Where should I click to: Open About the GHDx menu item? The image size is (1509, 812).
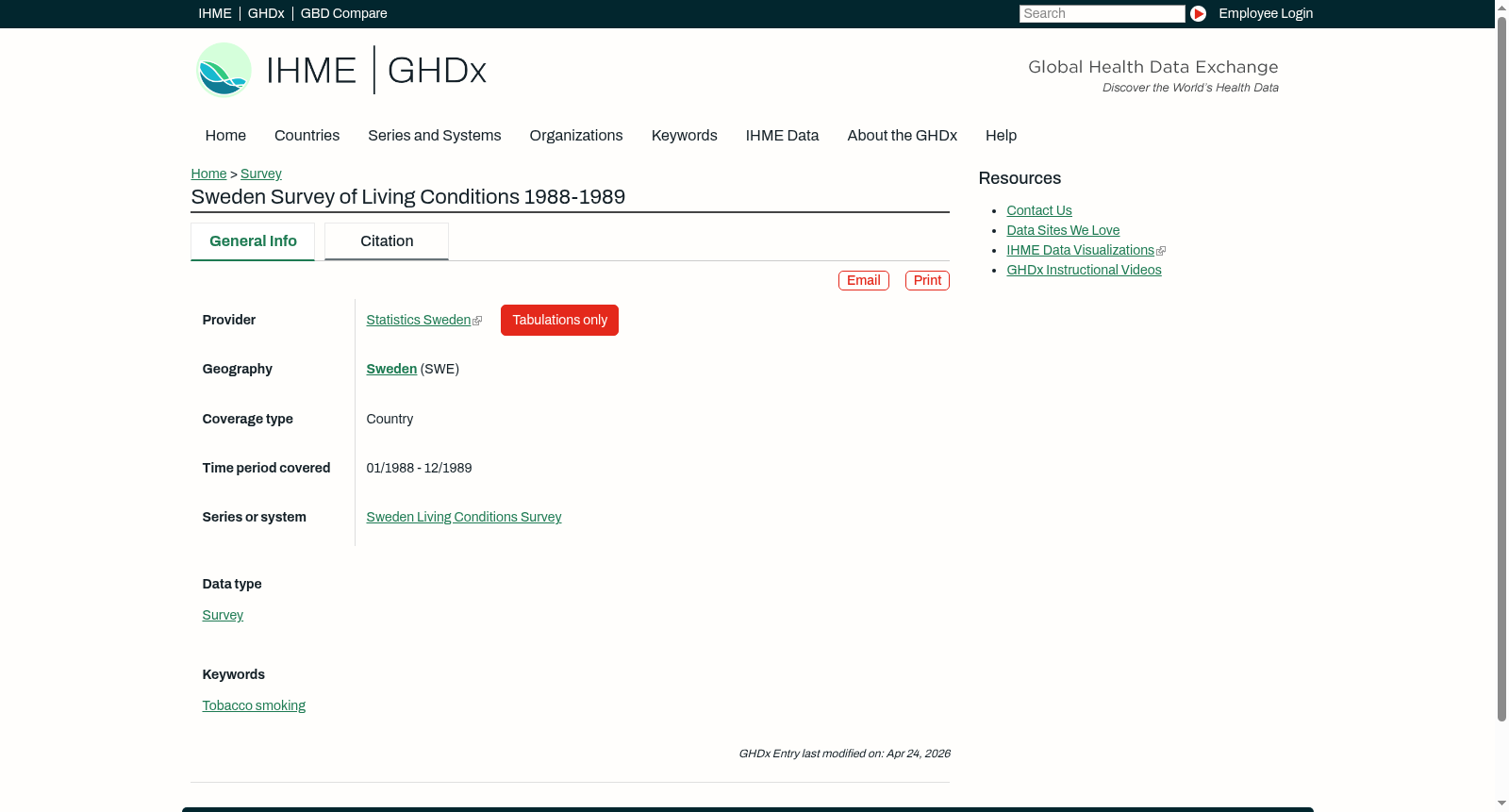pyautogui.click(x=903, y=136)
